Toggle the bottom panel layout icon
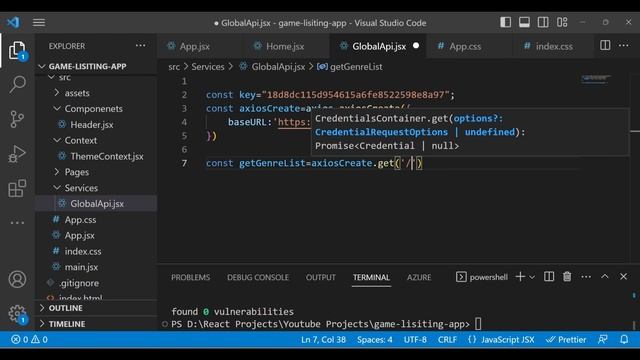Viewport: 640px width, 360px height. (x=524, y=22)
